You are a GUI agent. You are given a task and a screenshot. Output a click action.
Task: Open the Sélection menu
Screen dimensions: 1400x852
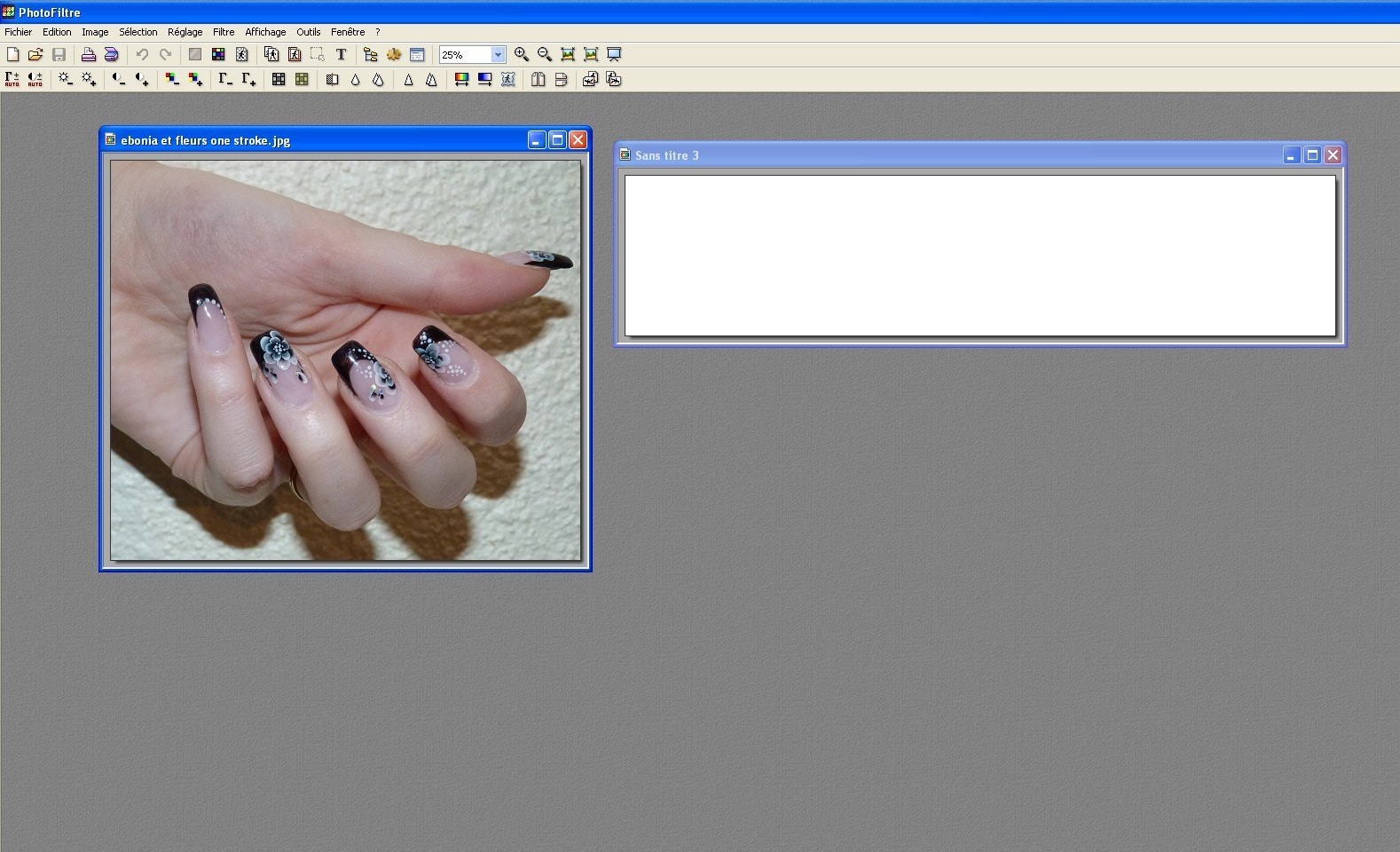point(138,32)
